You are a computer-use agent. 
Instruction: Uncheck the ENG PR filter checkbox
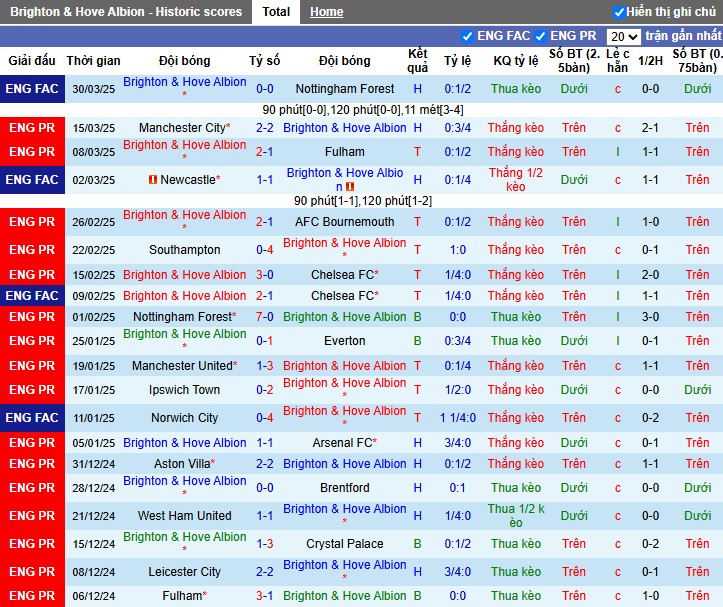[540, 36]
